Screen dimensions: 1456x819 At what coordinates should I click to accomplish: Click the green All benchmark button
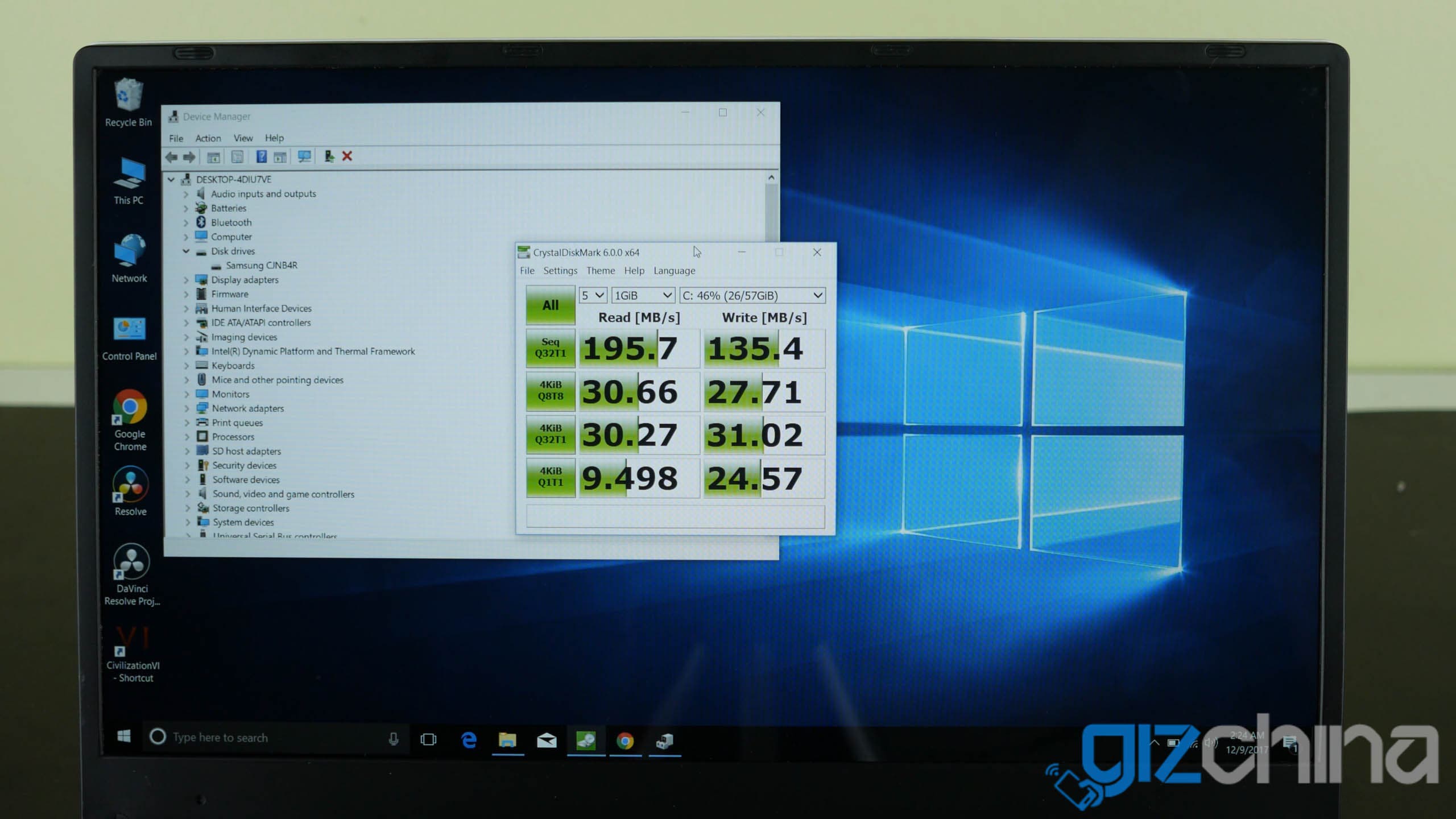tap(550, 305)
